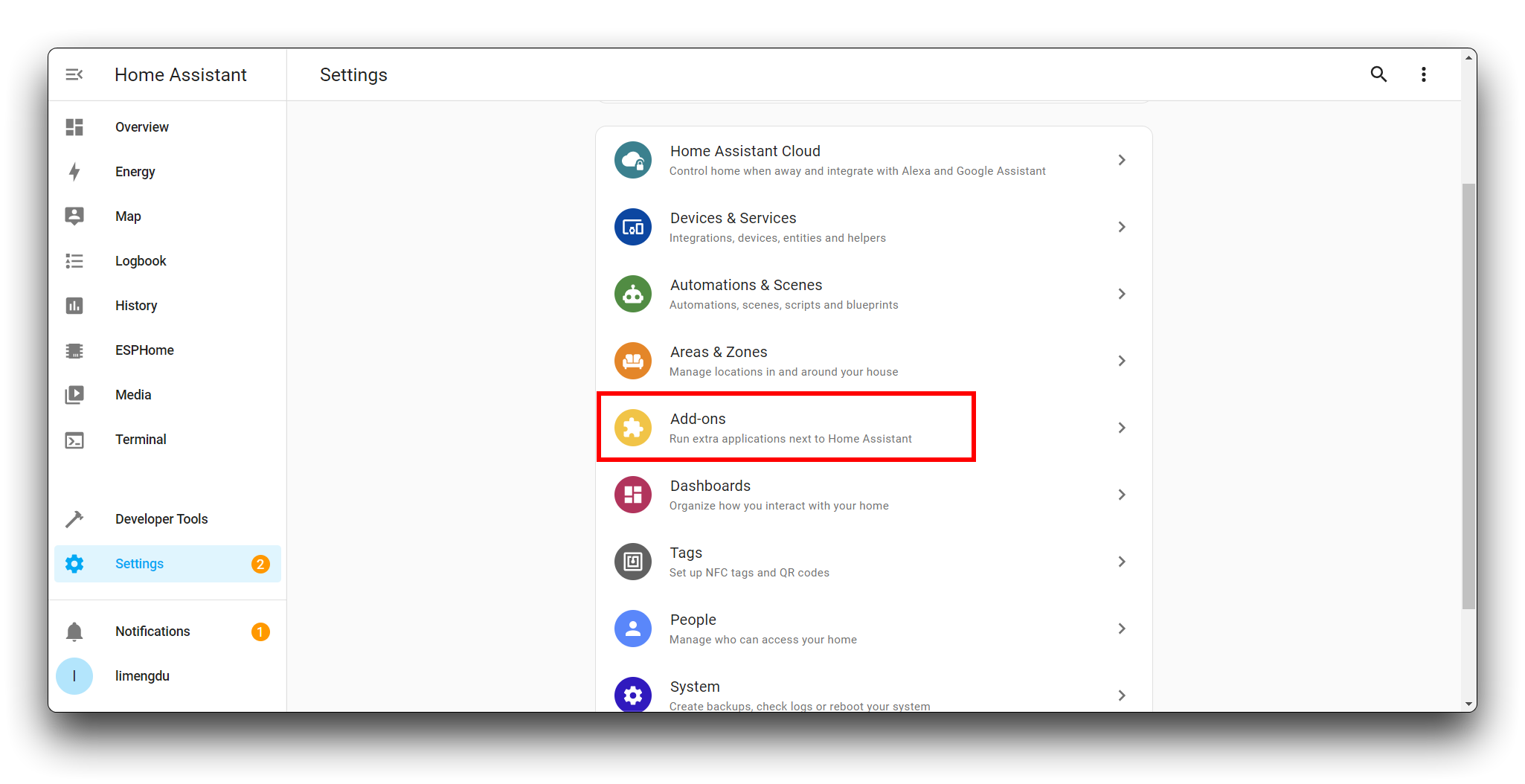Click the Settings gear icon in sidebar
This screenshot has height=784, width=1525.
(x=74, y=564)
